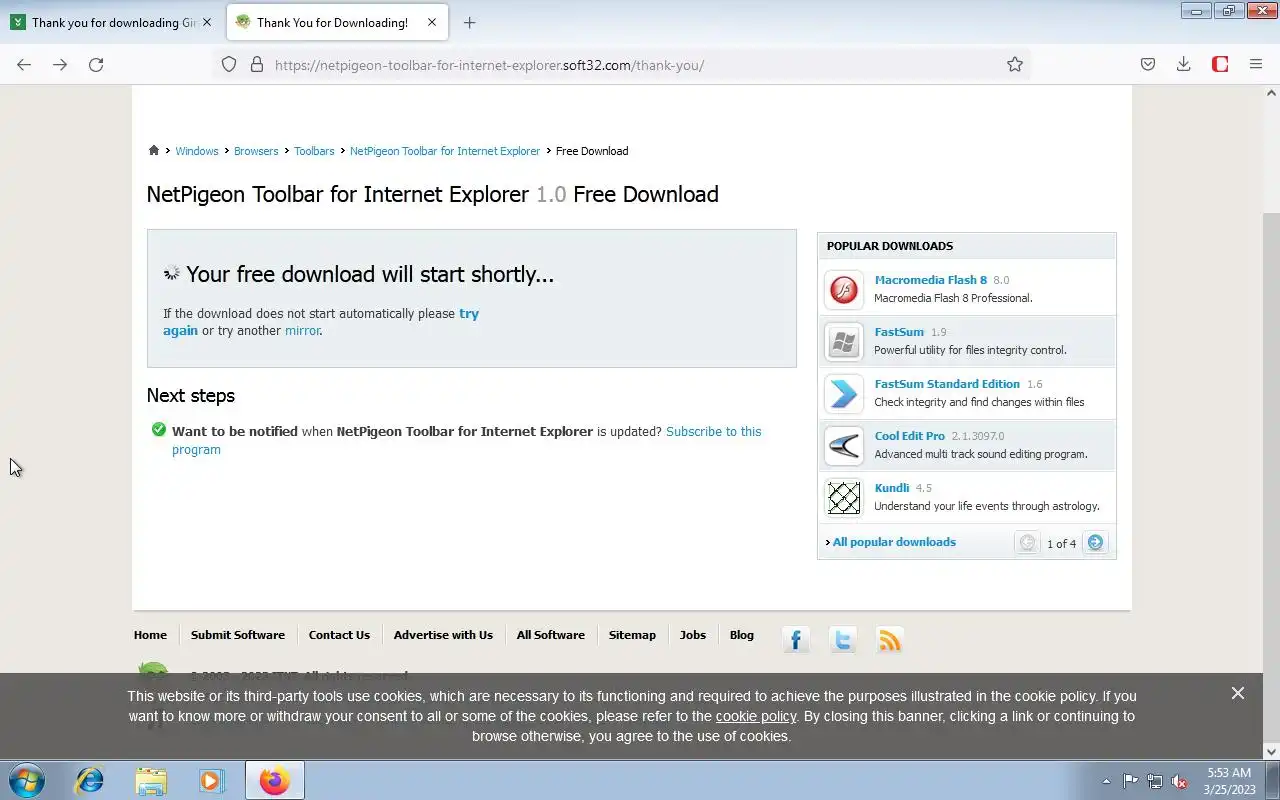
Task: Show hidden system tray icons
Action: [x=1106, y=781]
